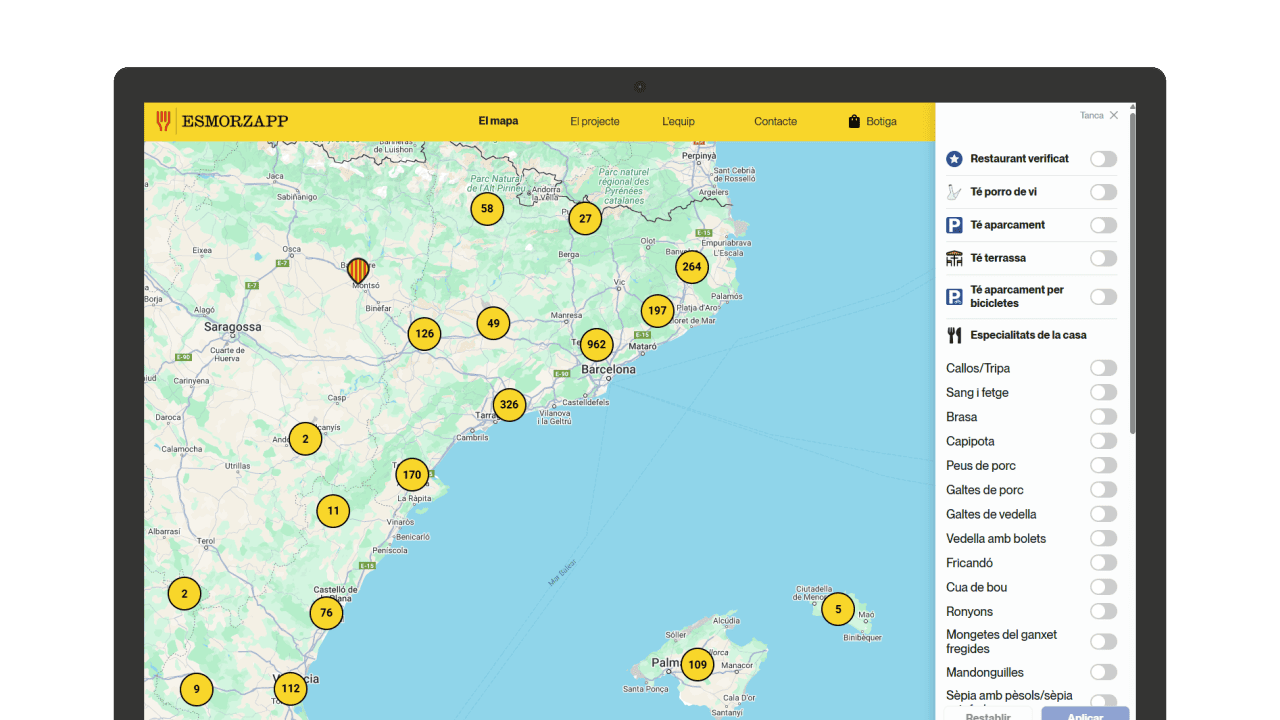Click the Barcelona city label on map

click(x=609, y=369)
